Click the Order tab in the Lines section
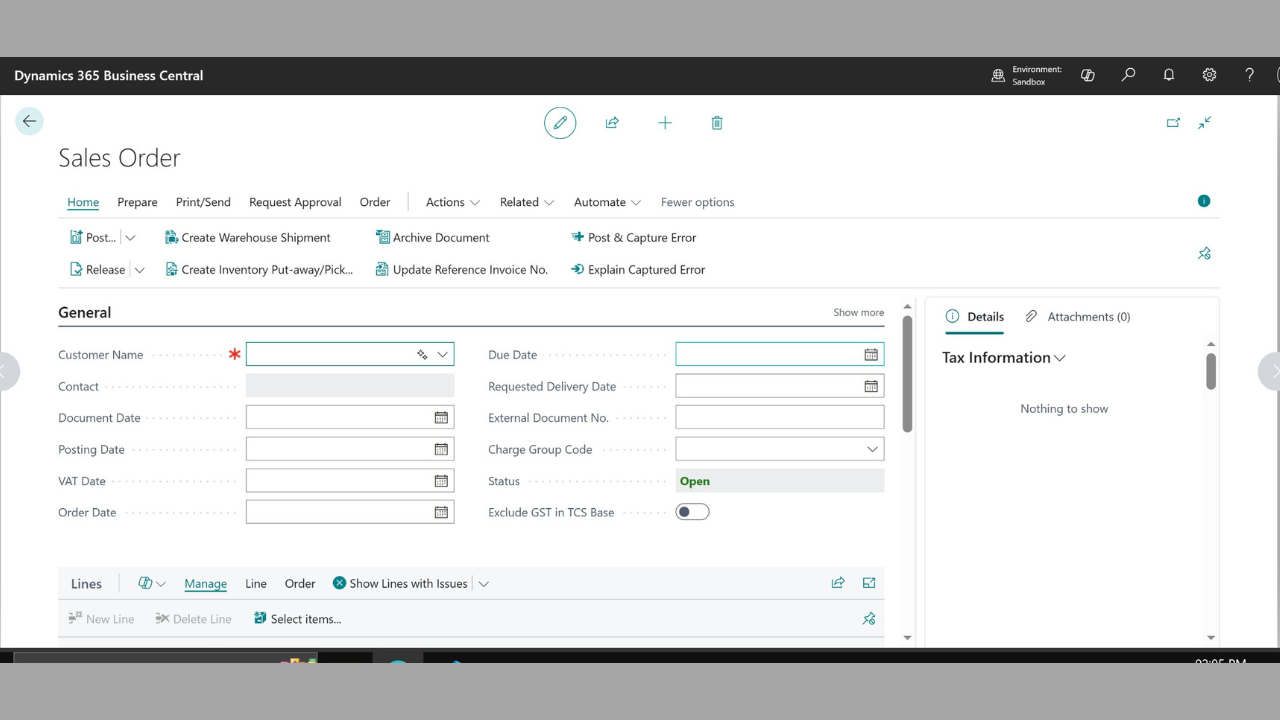The image size is (1280, 720). coord(300,584)
